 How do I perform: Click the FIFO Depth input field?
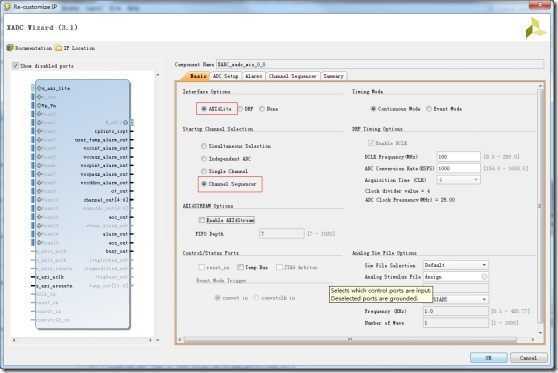281,234
